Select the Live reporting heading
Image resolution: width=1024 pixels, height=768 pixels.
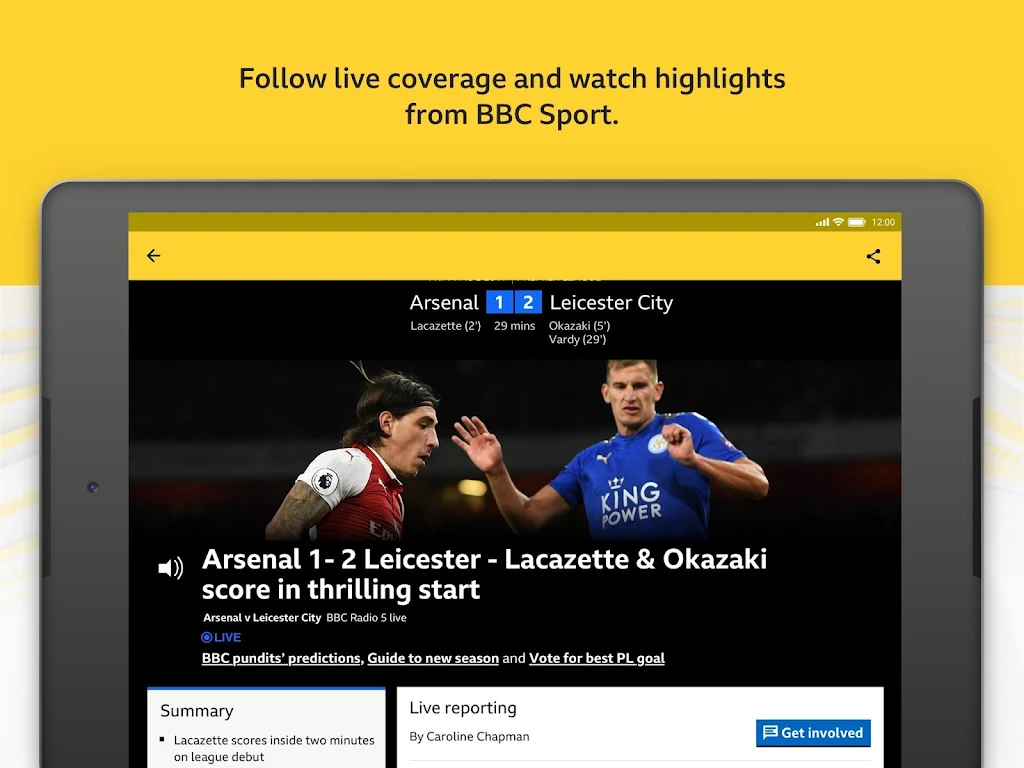462,708
